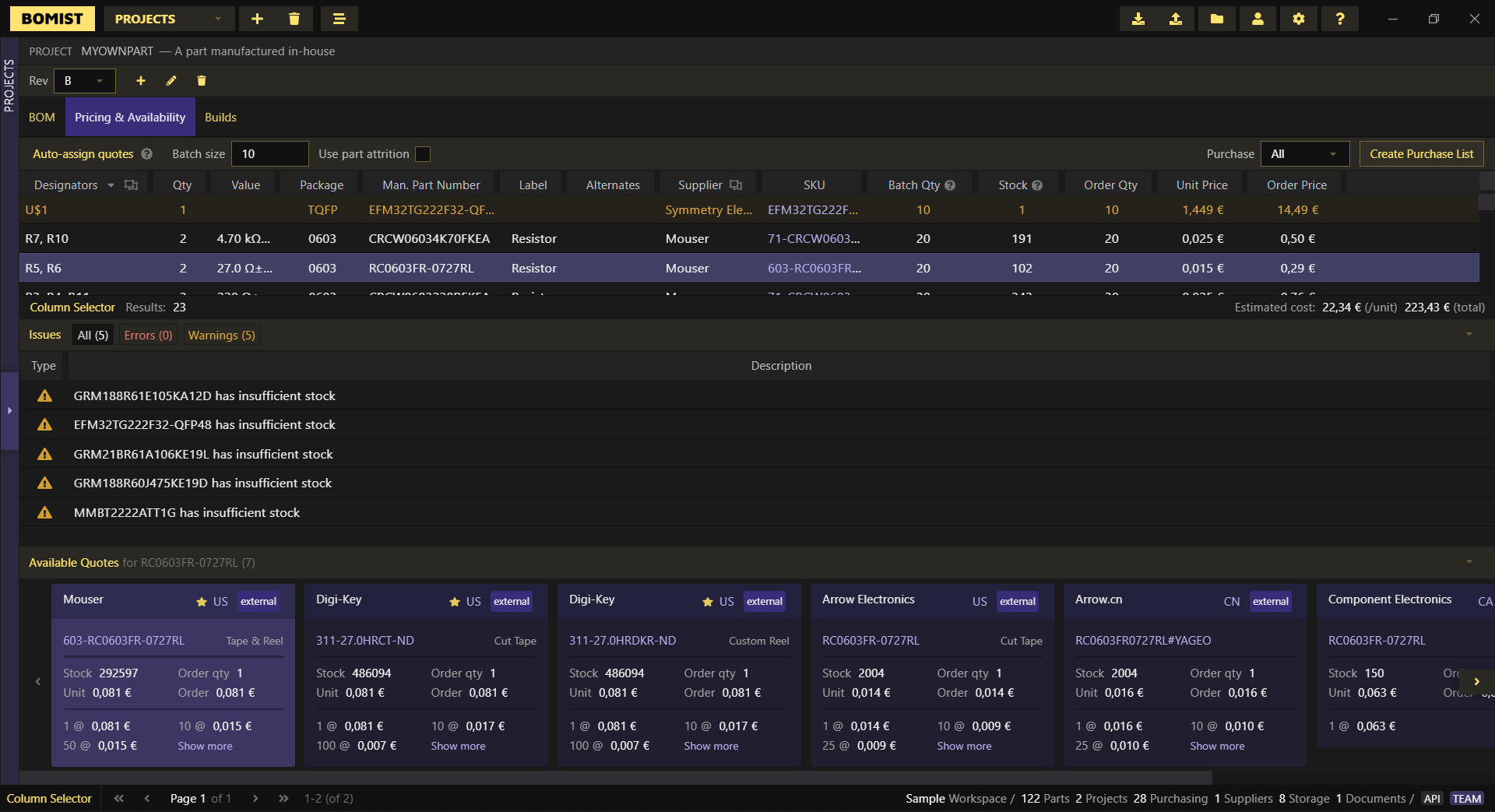The image size is (1495, 812).
Task: Click Show more in Mouser quote card
Action: click(205, 746)
